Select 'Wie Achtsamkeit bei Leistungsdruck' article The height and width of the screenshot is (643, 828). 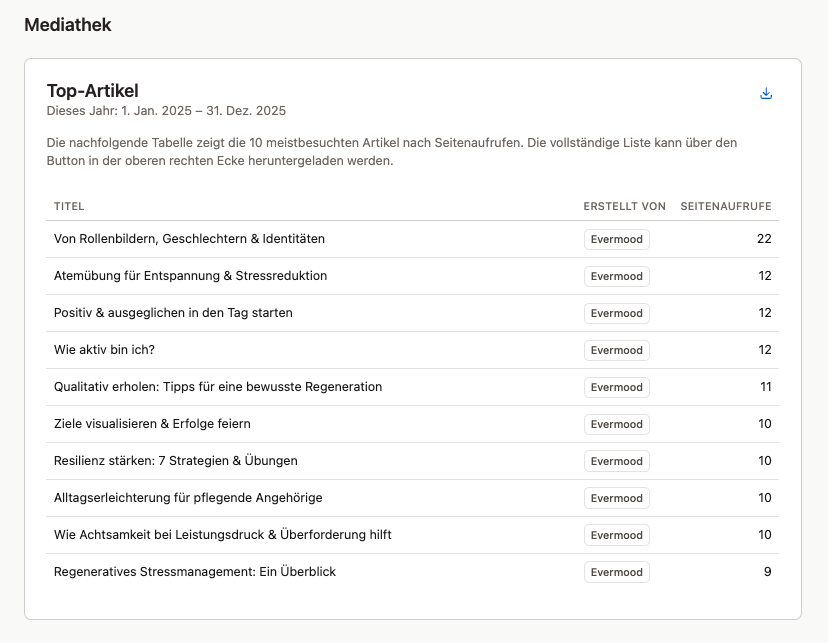pyautogui.click(x=222, y=535)
